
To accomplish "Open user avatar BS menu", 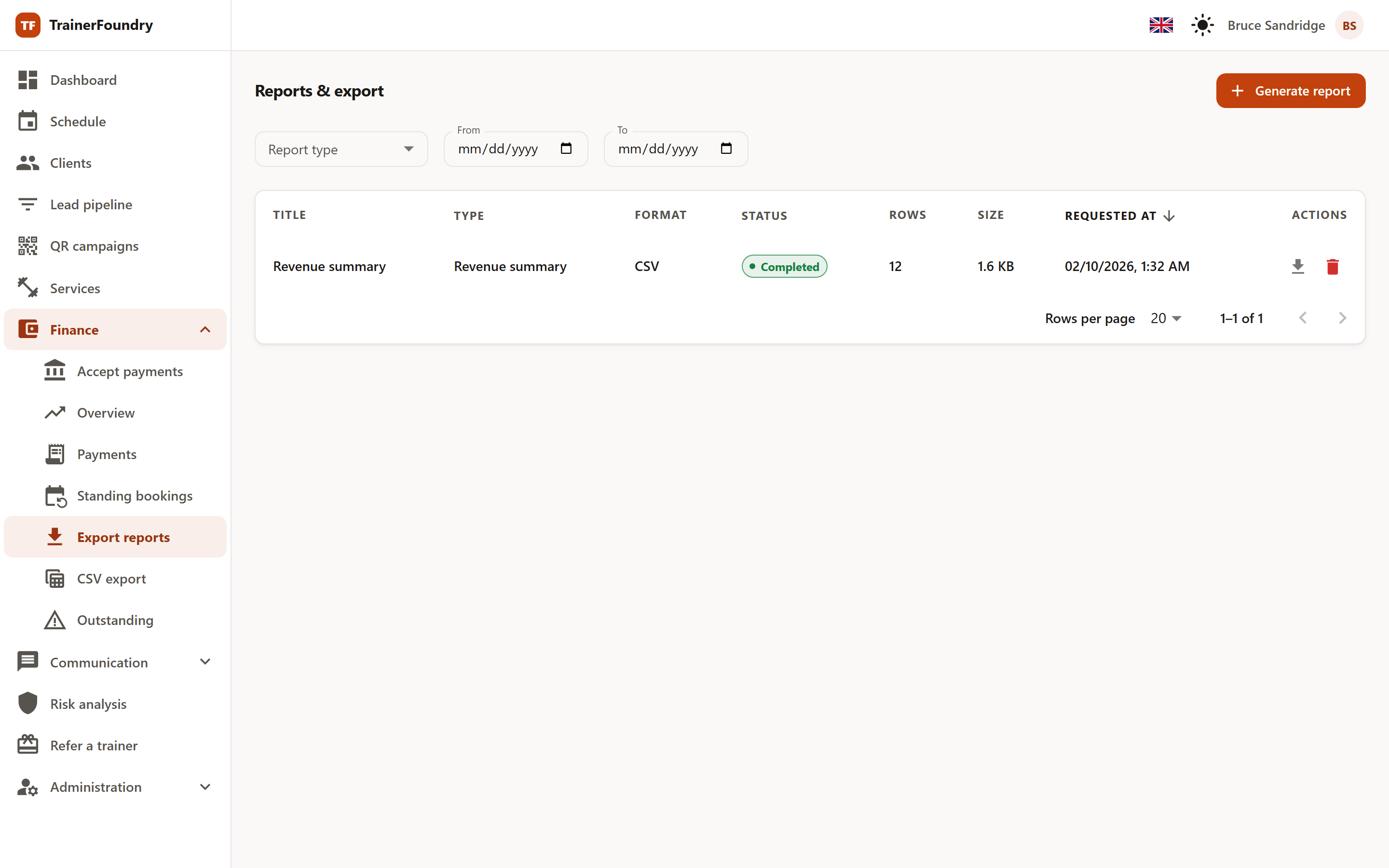I will [x=1349, y=25].
